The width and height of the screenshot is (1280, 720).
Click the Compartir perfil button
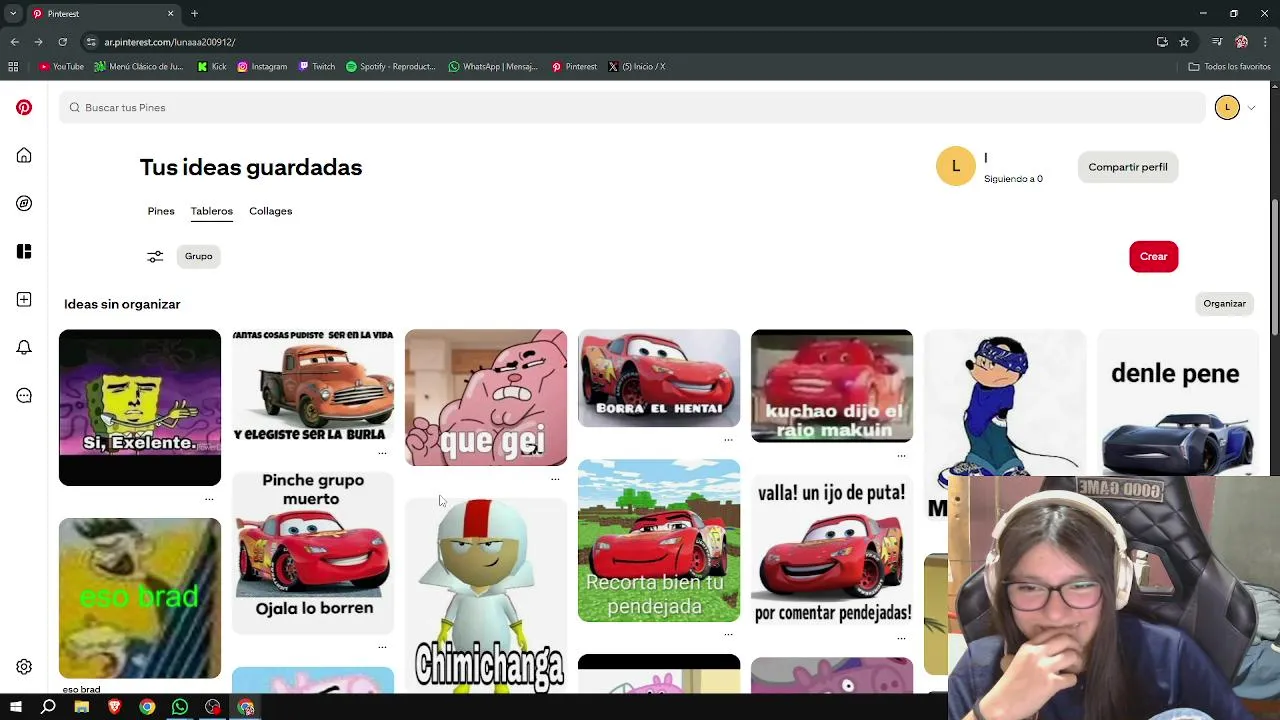point(1128,167)
